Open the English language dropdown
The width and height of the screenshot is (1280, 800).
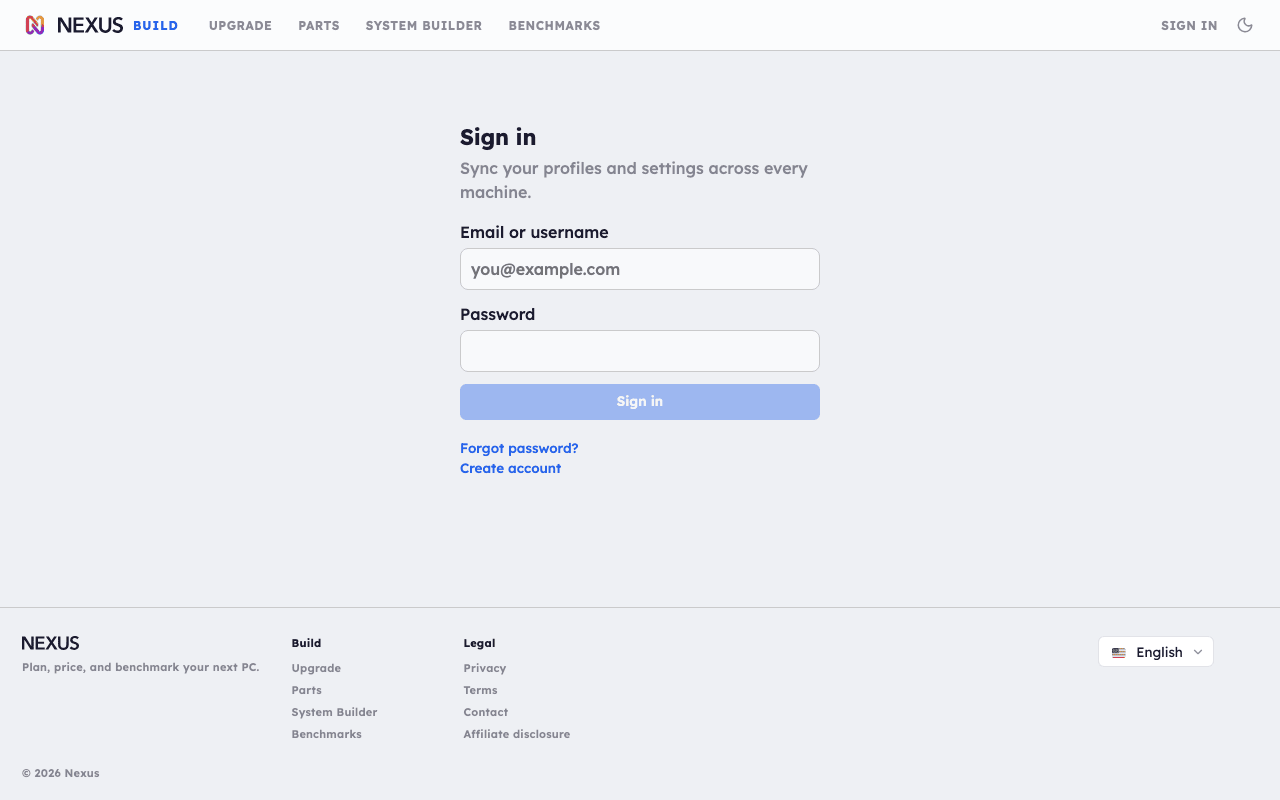tap(1156, 652)
